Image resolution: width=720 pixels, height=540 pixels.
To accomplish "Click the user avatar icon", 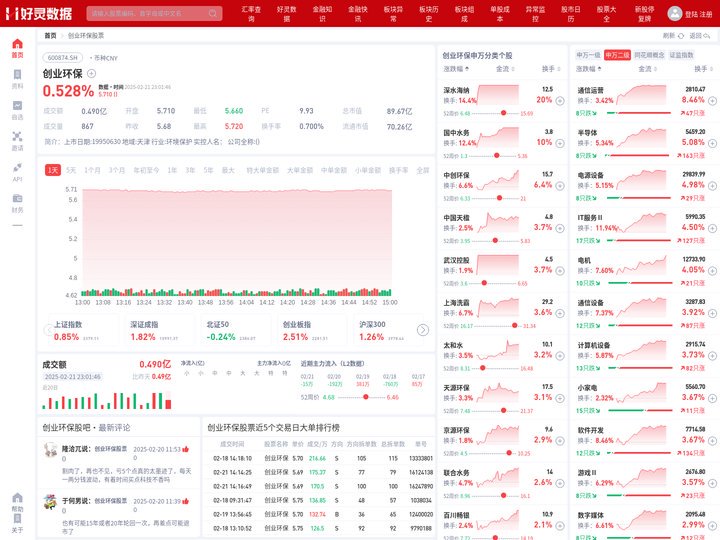I will coord(675,13).
